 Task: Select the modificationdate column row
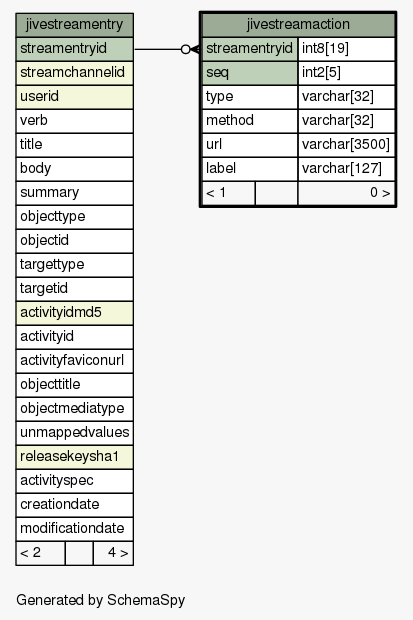point(74,529)
